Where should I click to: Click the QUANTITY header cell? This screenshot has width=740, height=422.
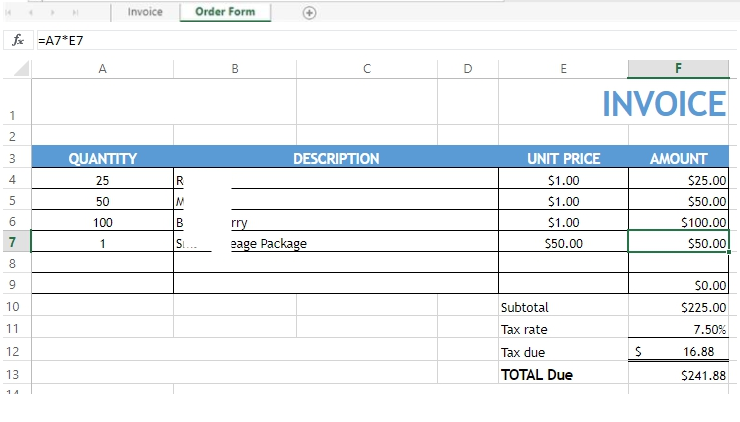[102, 158]
